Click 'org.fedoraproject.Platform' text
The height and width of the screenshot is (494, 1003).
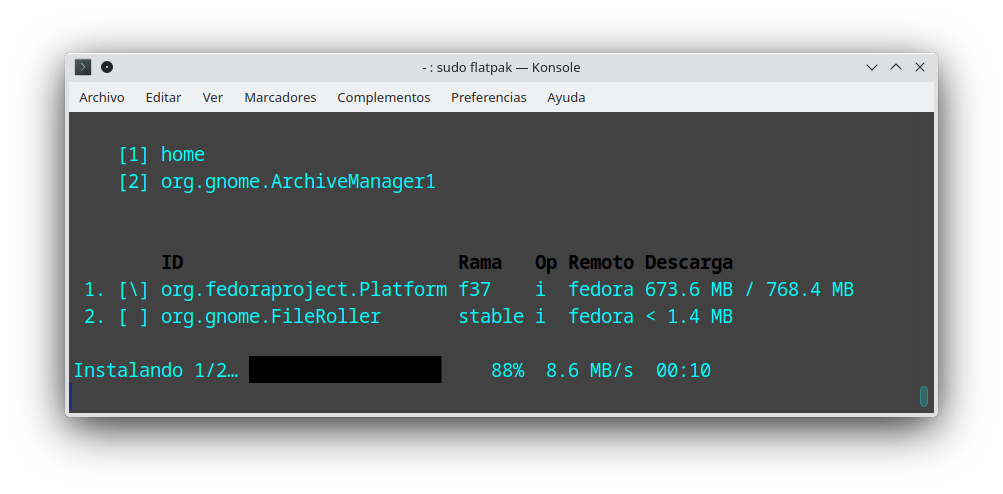click(x=304, y=290)
